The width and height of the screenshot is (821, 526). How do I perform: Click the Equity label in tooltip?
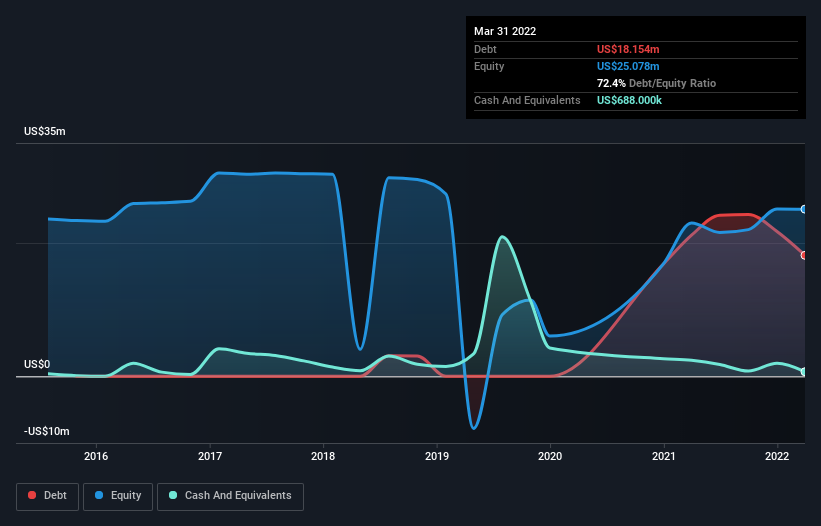tap(489, 66)
